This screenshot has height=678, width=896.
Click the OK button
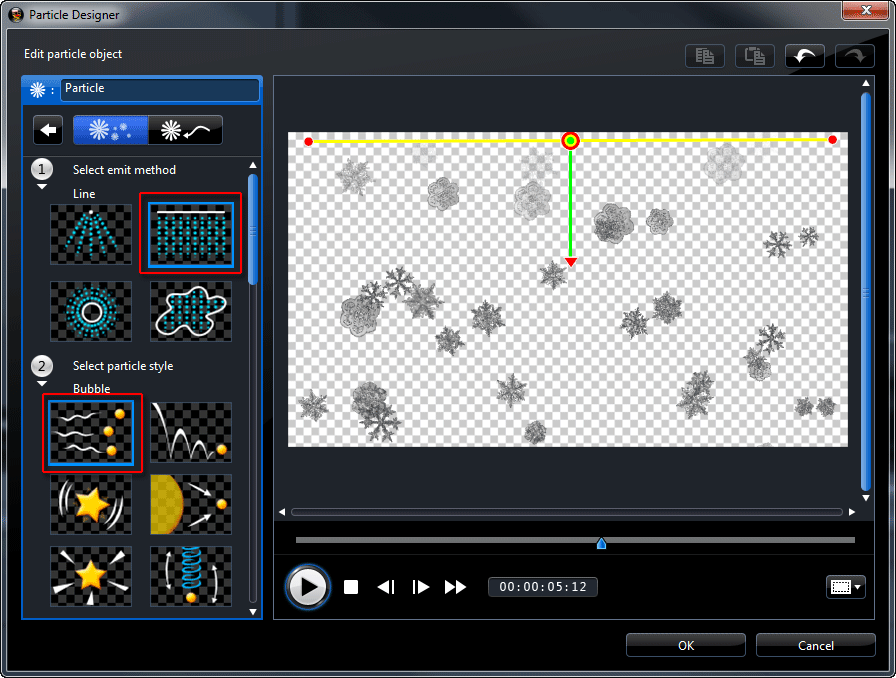686,645
